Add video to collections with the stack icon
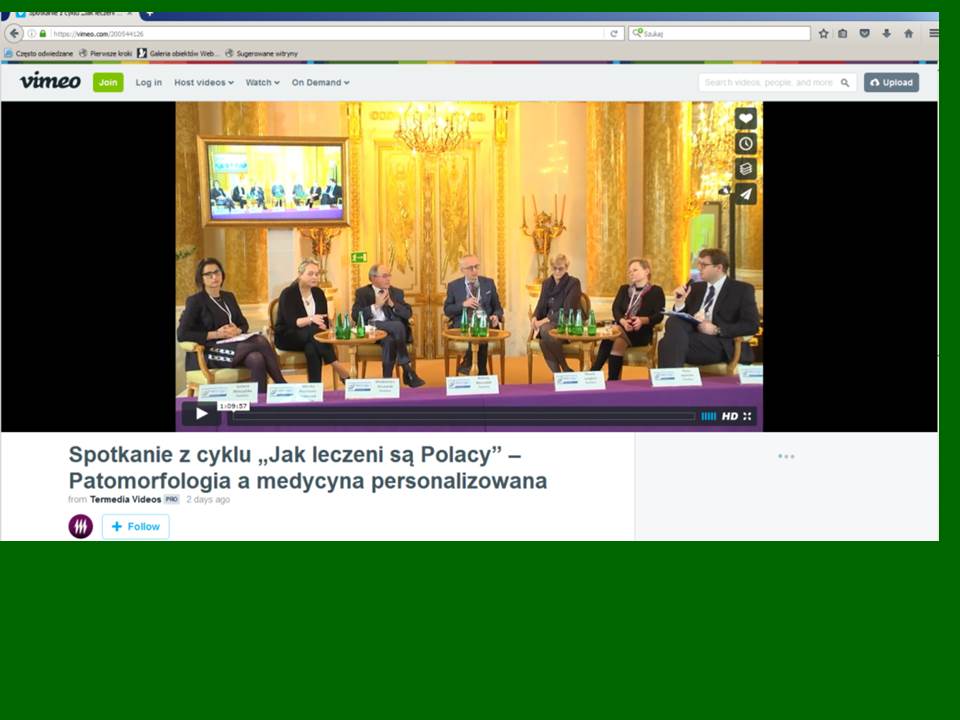 tap(745, 169)
